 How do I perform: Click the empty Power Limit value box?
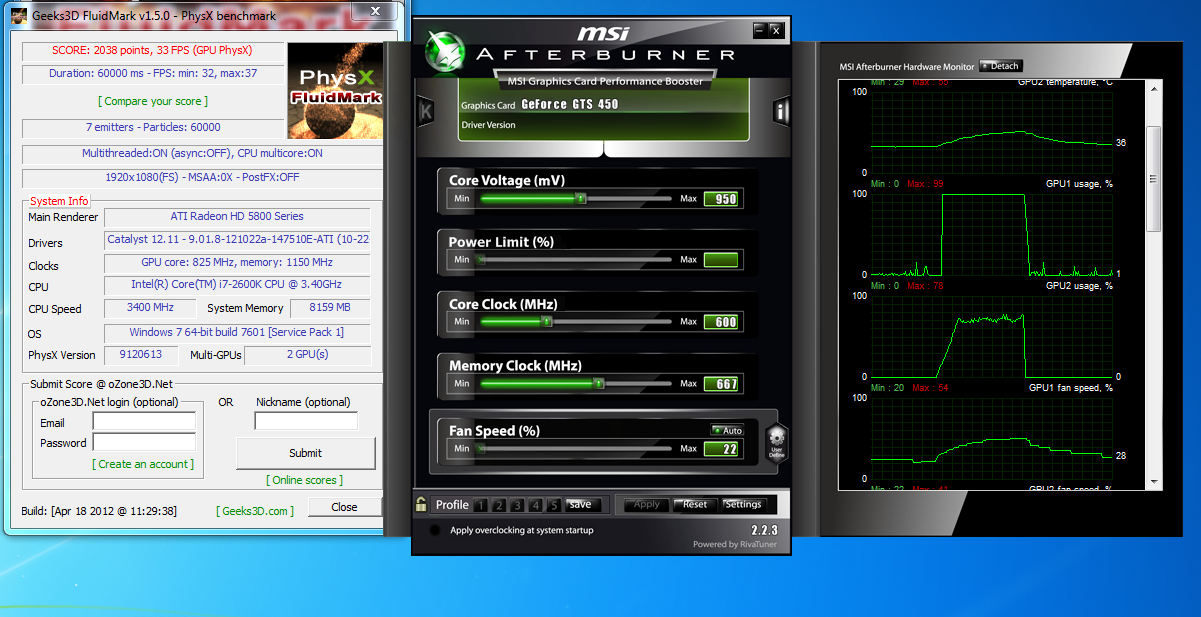pyautogui.click(x=721, y=261)
